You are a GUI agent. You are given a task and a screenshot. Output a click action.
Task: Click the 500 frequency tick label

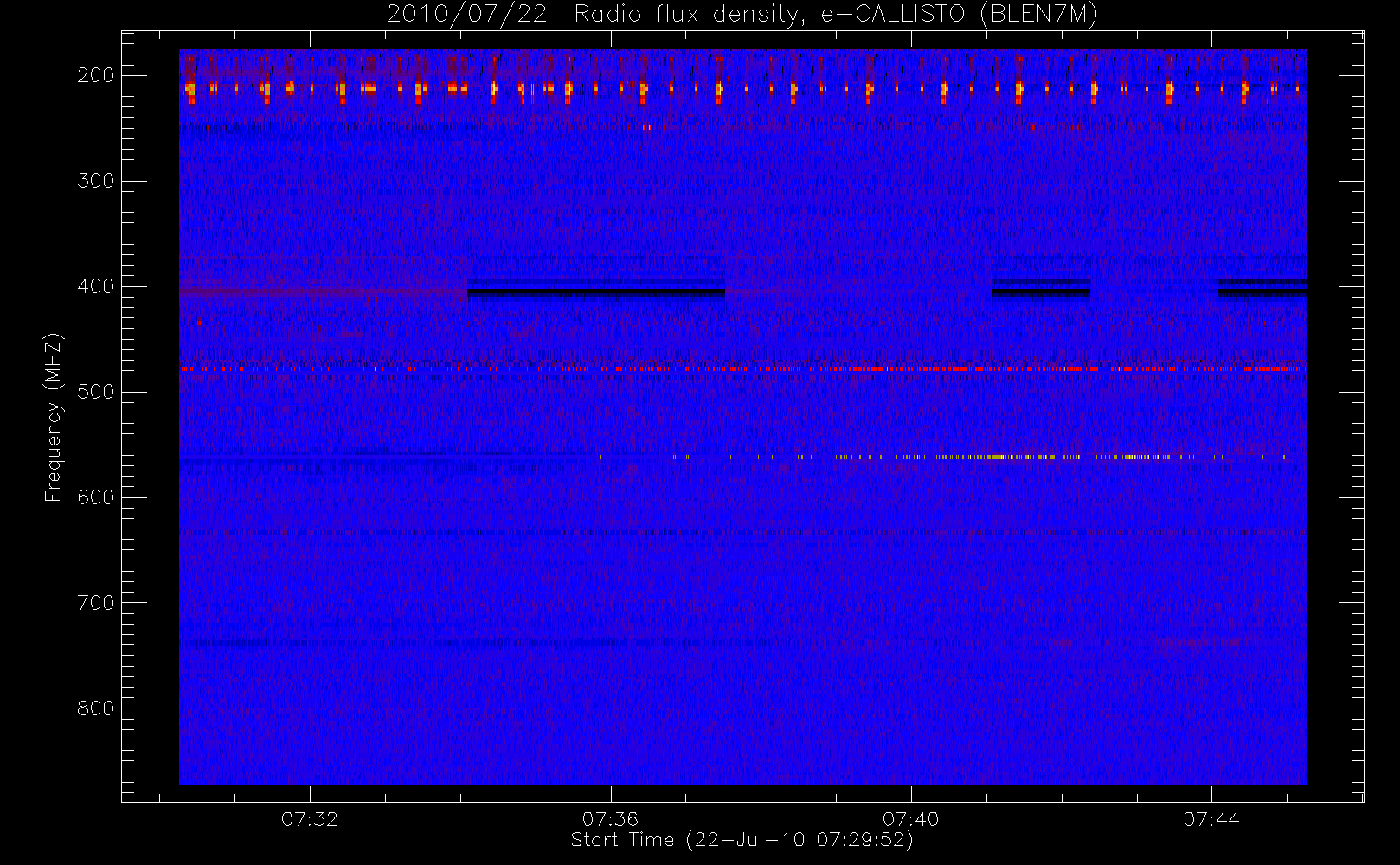click(x=96, y=392)
